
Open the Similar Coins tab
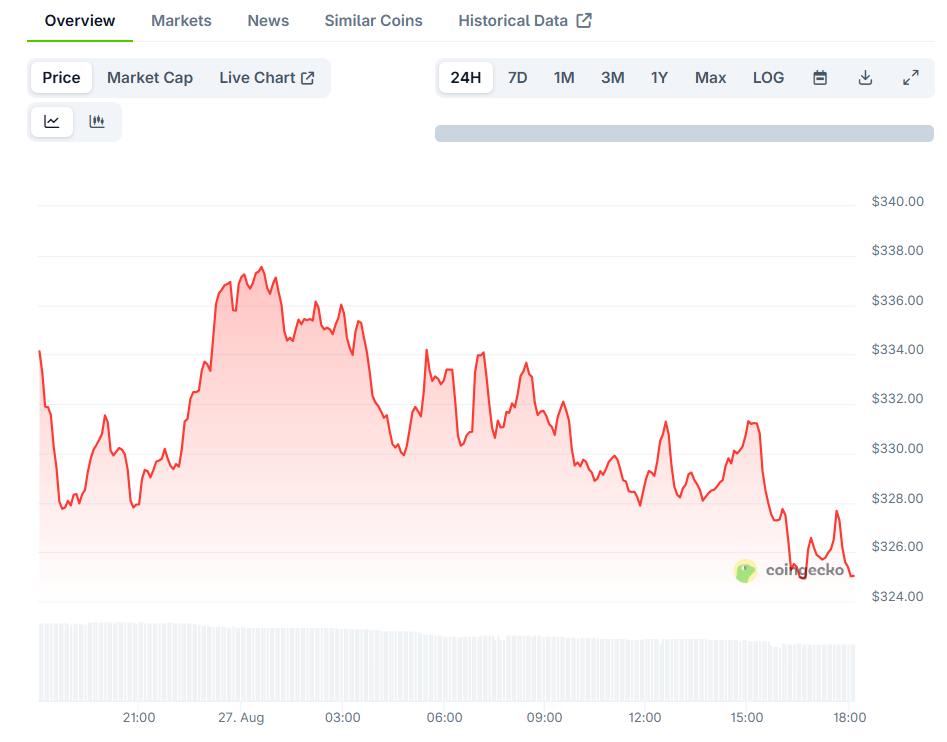(373, 21)
